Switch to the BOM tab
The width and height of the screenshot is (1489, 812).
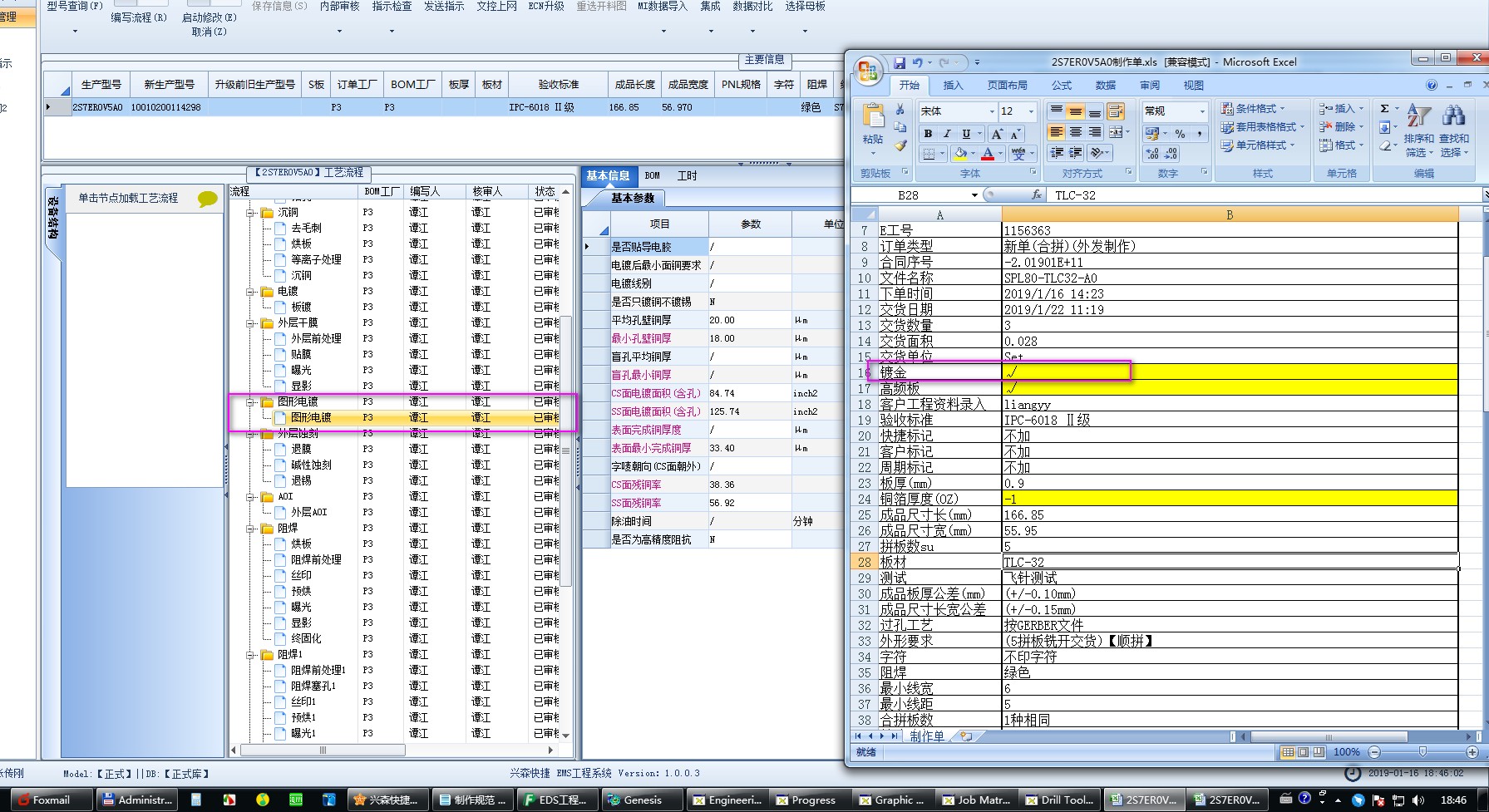pos(653,176)
